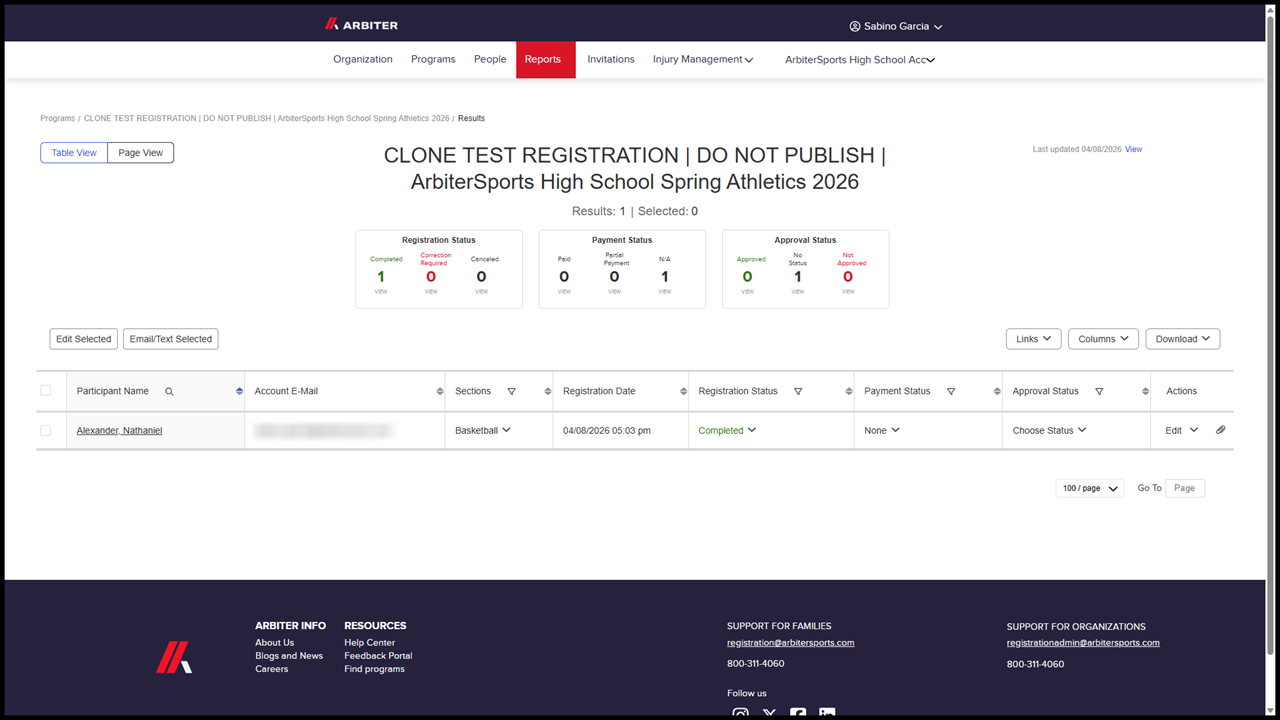The image size is (1280, 720).
Task: Switch to Table View
Action: (x=74, y=153)
